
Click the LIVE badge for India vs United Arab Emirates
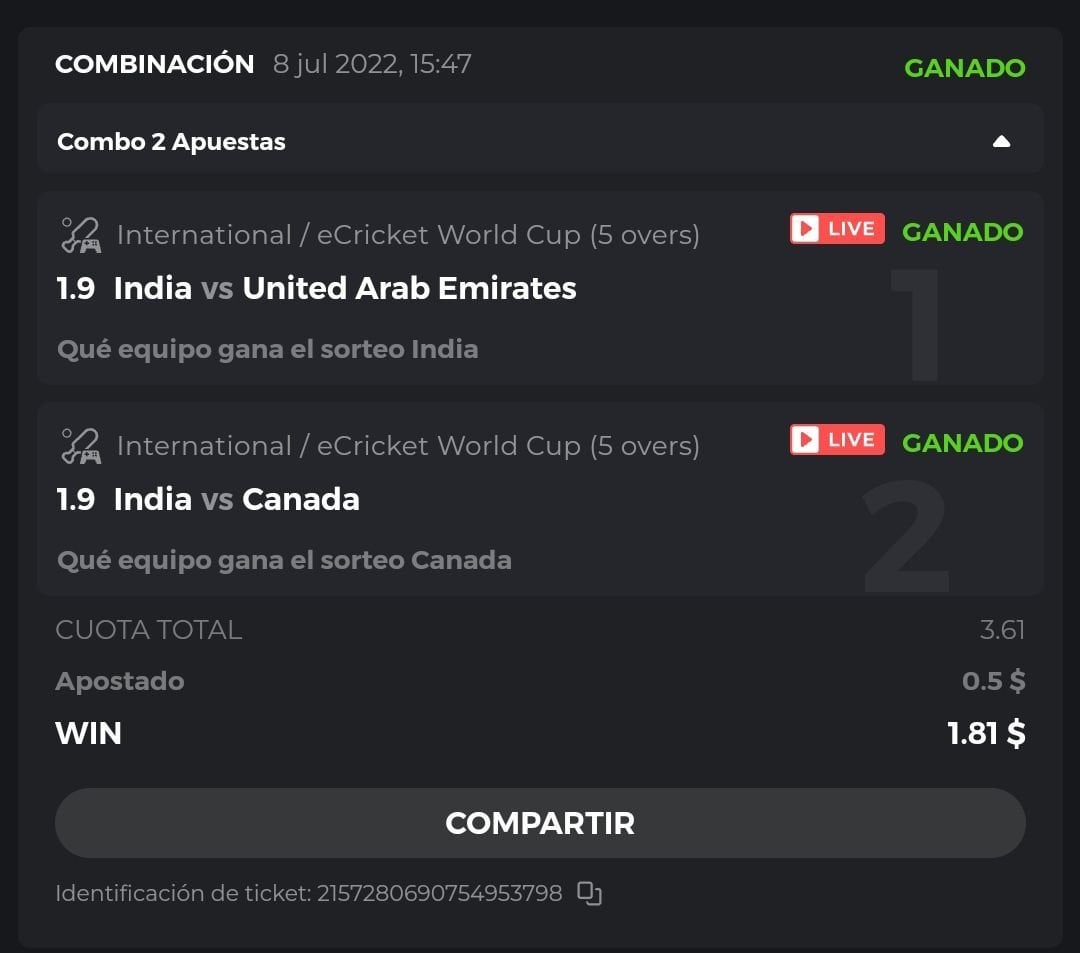tap(837, 229)
